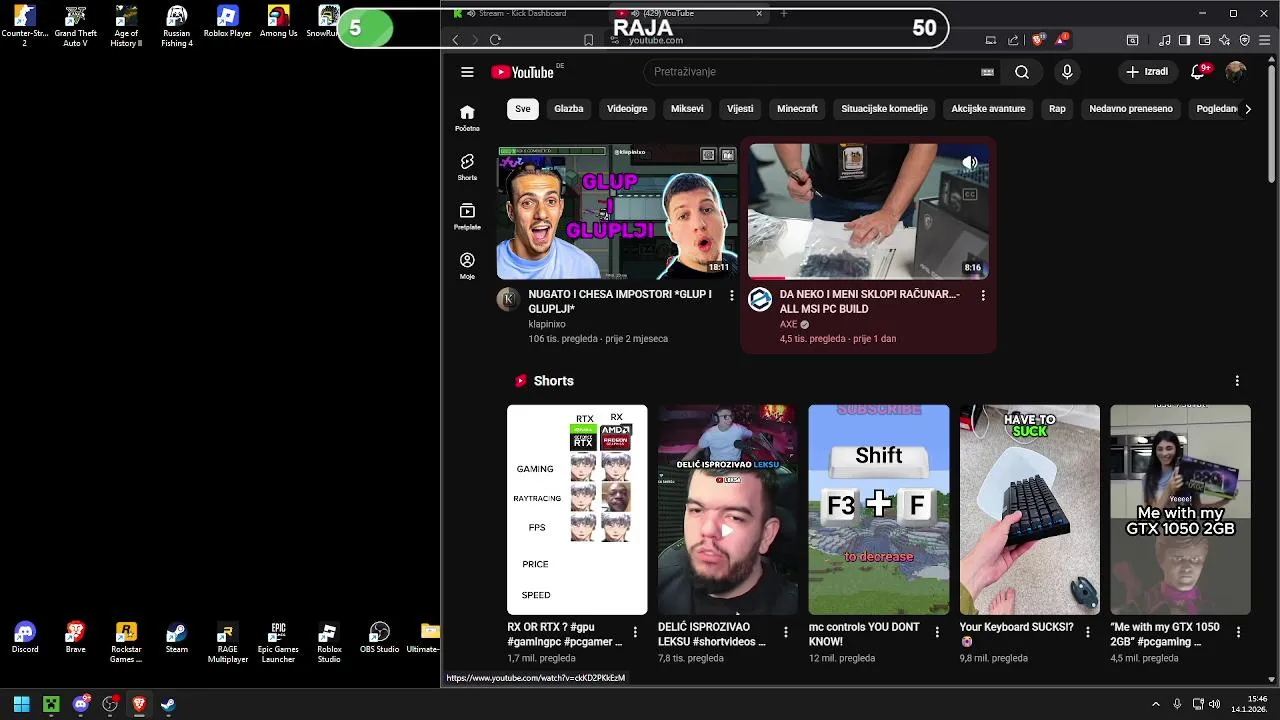Viewport: 1280px width, 720px height.
Task: Launch Discord from the desktop
Action: tap(25, 638)
